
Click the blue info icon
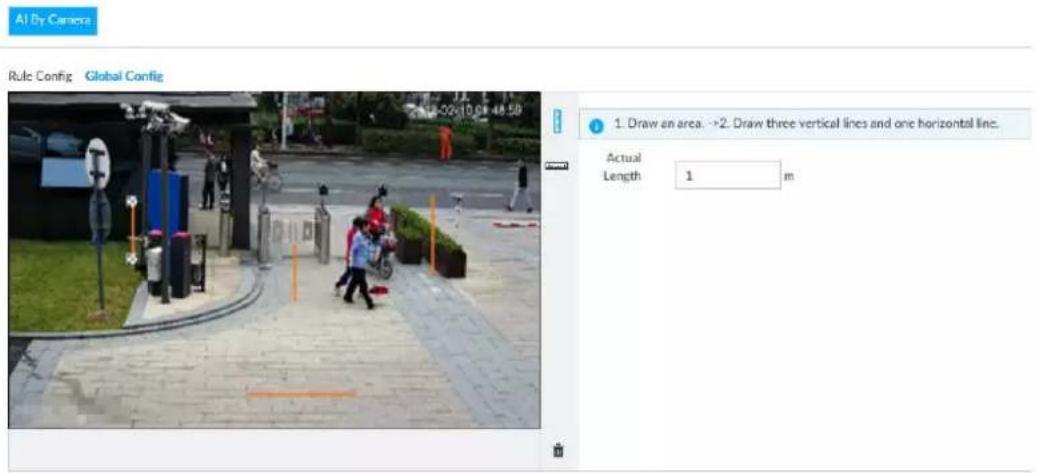click(596, 125)
